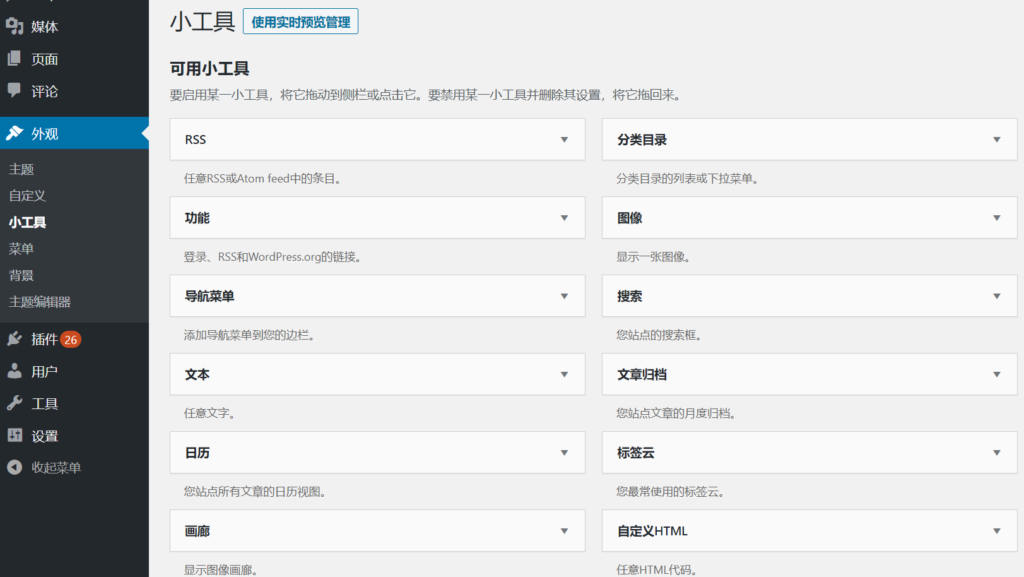Open the 主题 submenu item
This screenshot has height=577, width=1024.
(x=21, y=170)
